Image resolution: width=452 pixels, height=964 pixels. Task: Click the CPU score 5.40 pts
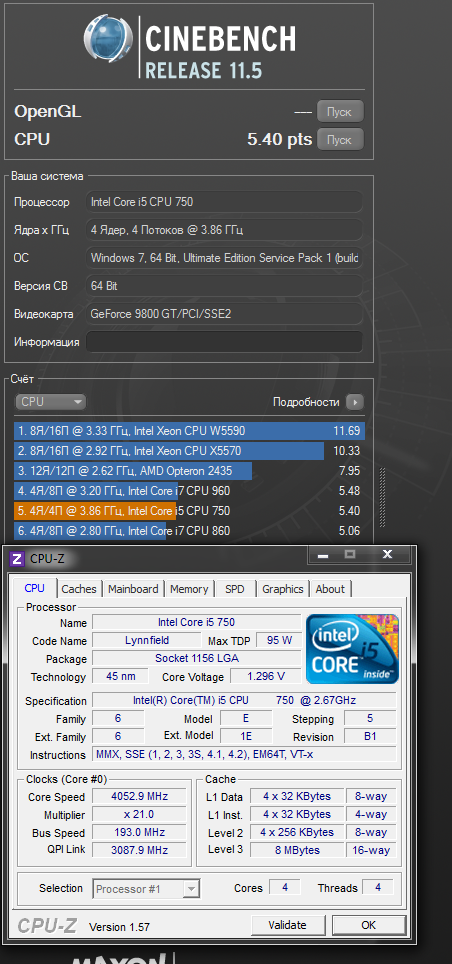pos(280,140)
